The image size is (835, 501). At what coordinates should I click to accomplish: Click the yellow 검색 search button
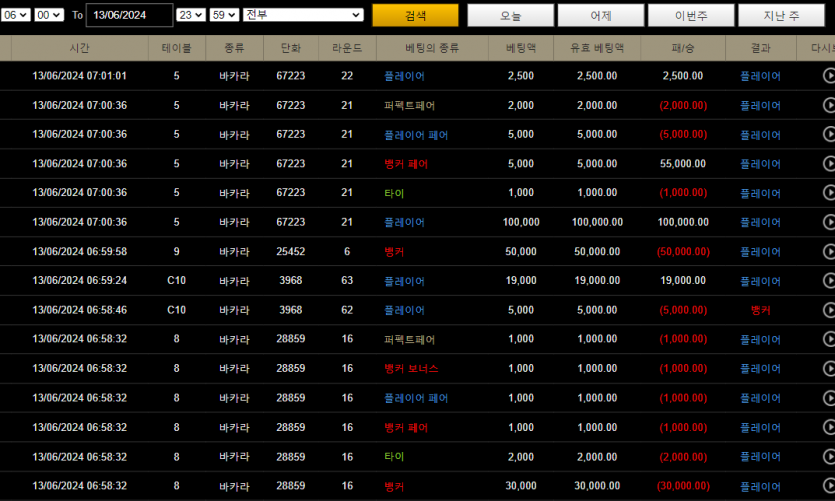[x=415, y=15]
